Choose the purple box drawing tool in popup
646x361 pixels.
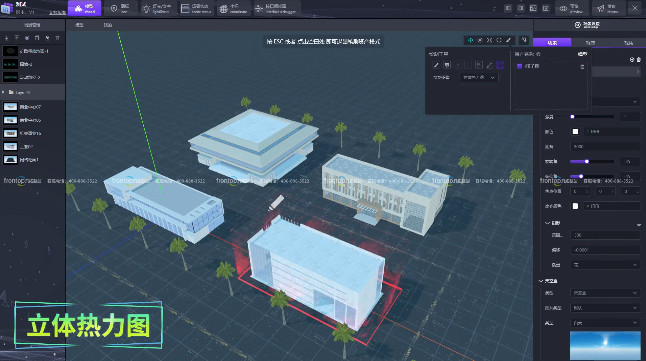(x=500, y=65)
